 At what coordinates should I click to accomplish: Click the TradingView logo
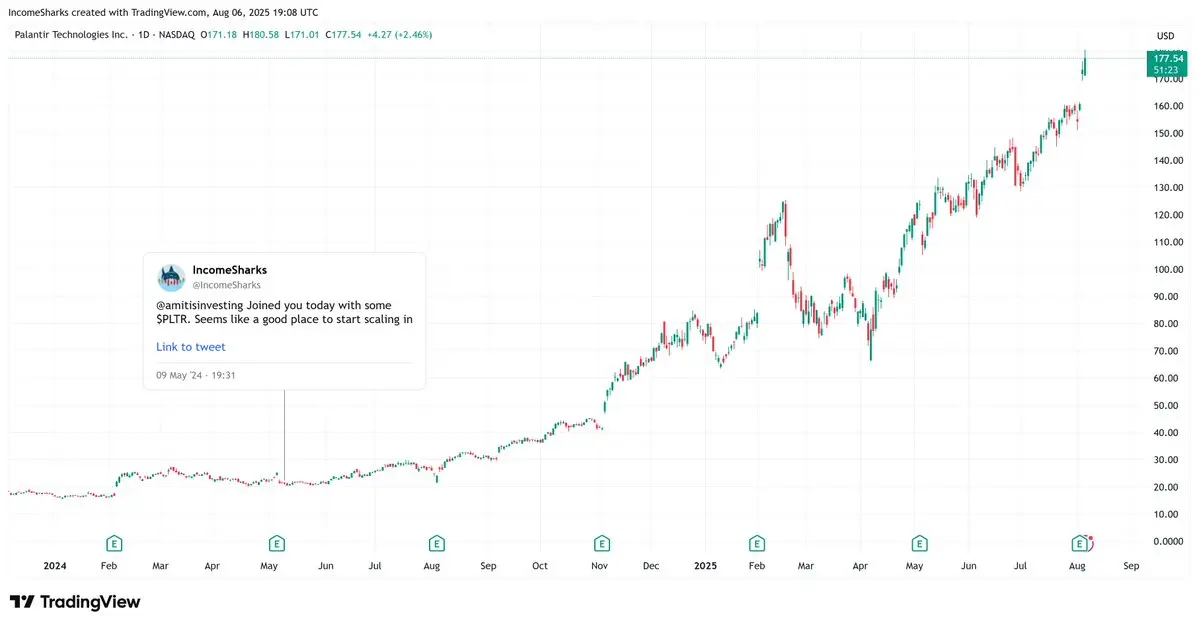(75, 602)
